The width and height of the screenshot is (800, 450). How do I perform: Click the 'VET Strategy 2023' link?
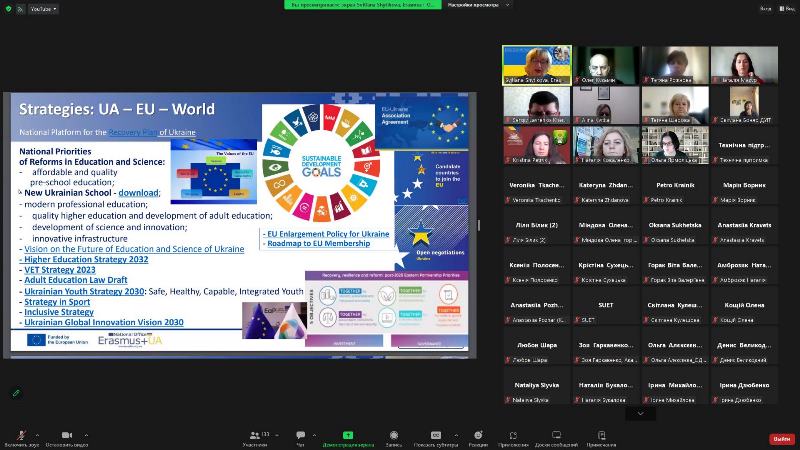[60, 270]
